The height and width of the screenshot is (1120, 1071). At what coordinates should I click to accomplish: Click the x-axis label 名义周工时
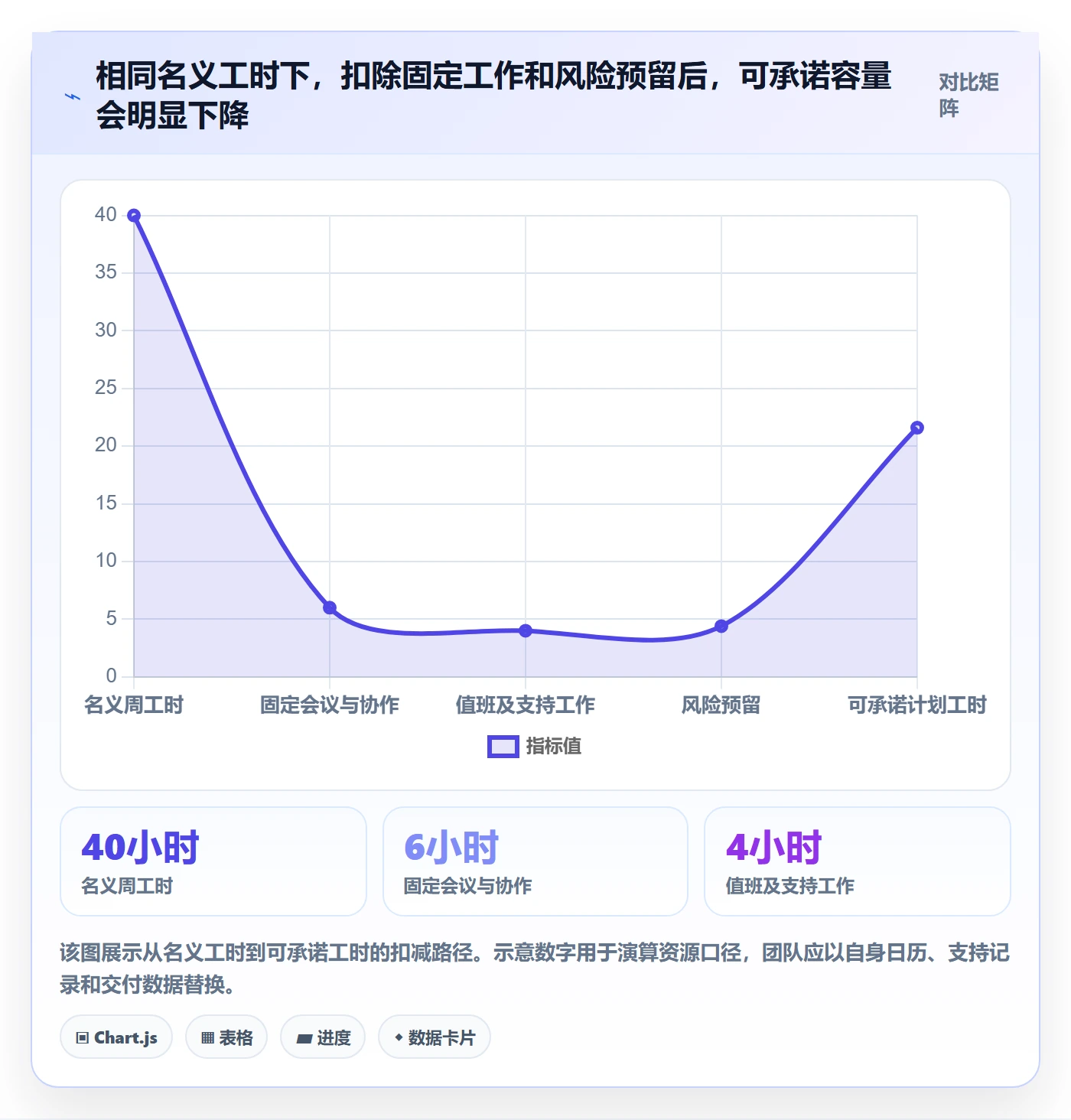coord(134,705)
